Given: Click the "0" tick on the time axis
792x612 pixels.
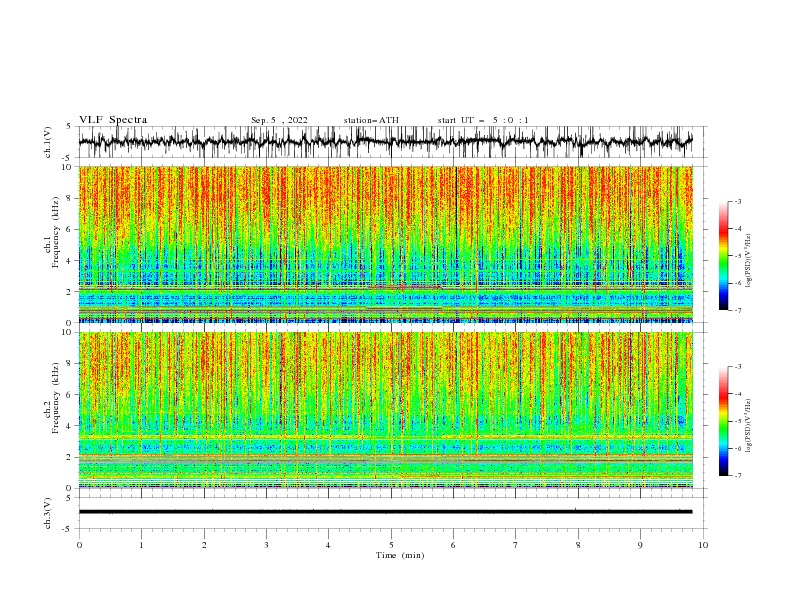Looking at the screenshot, I should pyautogui.click(x=79, y=545).
